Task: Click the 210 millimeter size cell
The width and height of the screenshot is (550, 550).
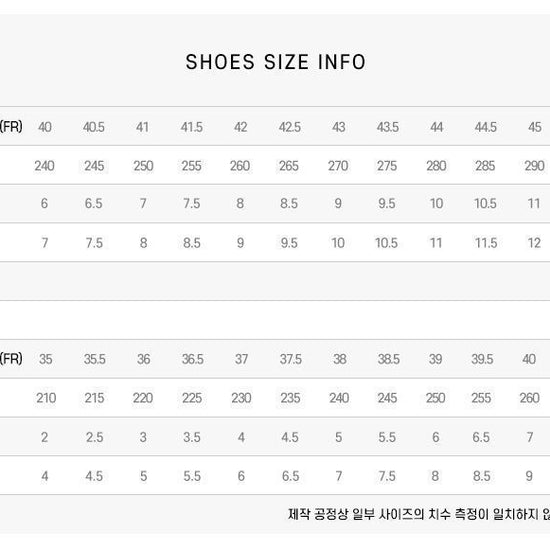Action: pyautogui.click(x=46, y=398)
